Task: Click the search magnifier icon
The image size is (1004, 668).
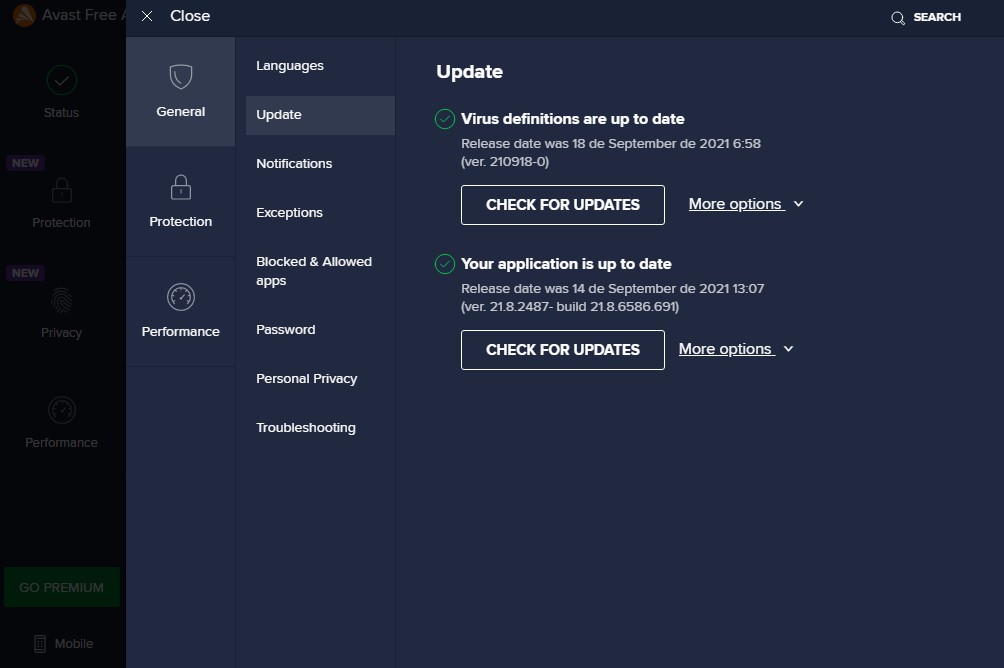Action: 898,18
